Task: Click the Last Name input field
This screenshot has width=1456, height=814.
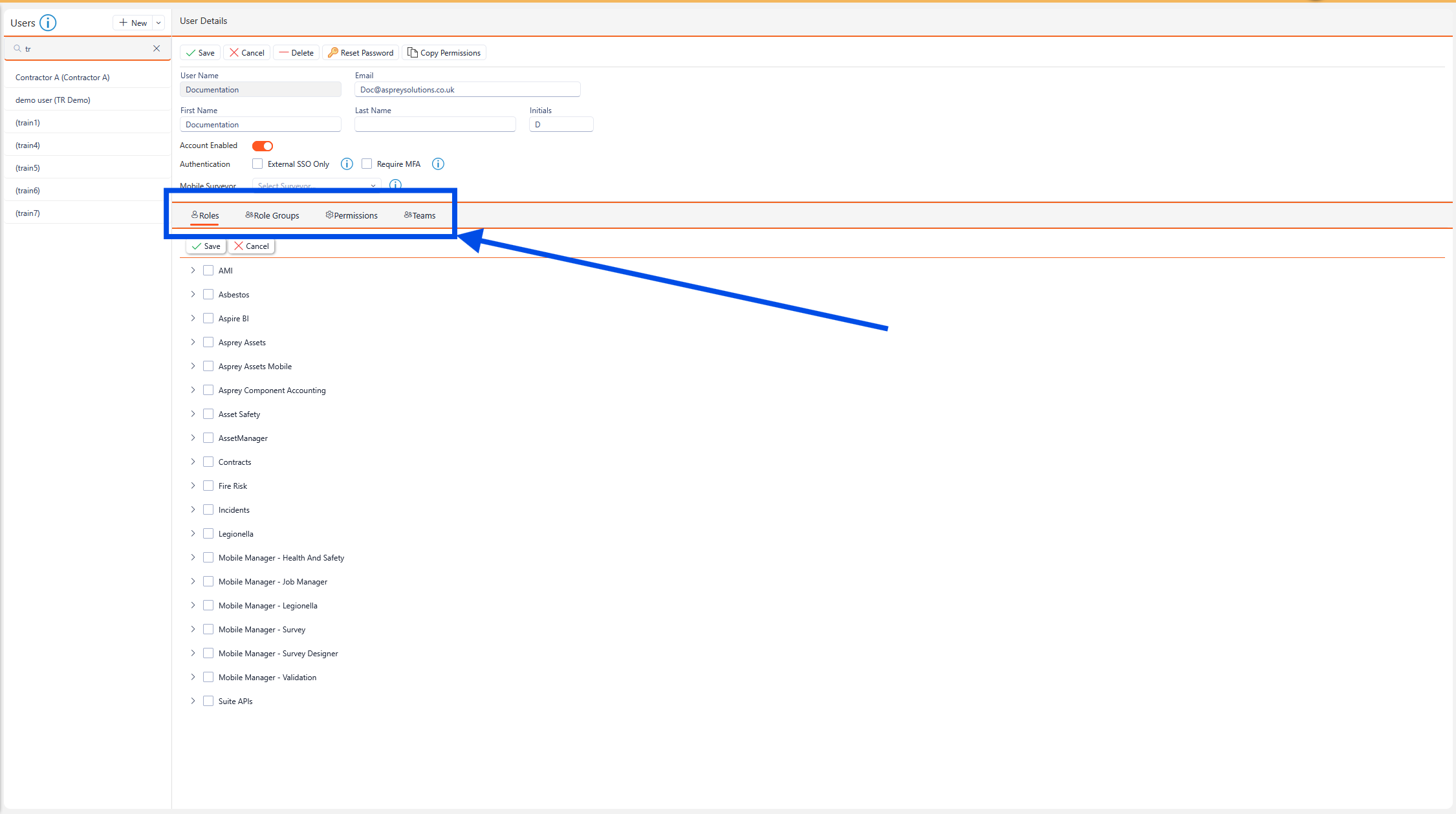Action: [x=435, y=125]
